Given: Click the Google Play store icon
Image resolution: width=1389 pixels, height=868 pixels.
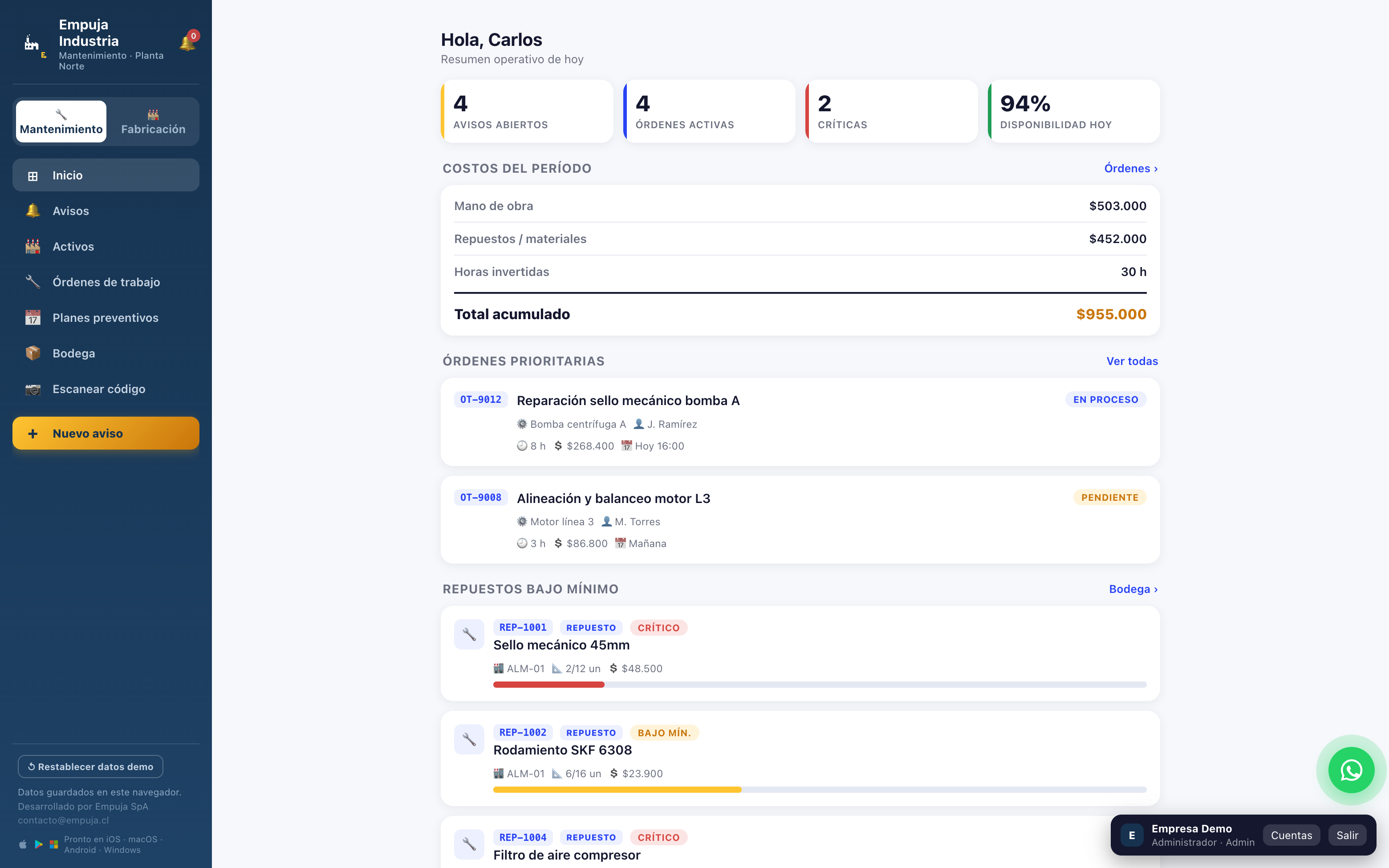Looking at the screenshot, I should click(38, 844).
